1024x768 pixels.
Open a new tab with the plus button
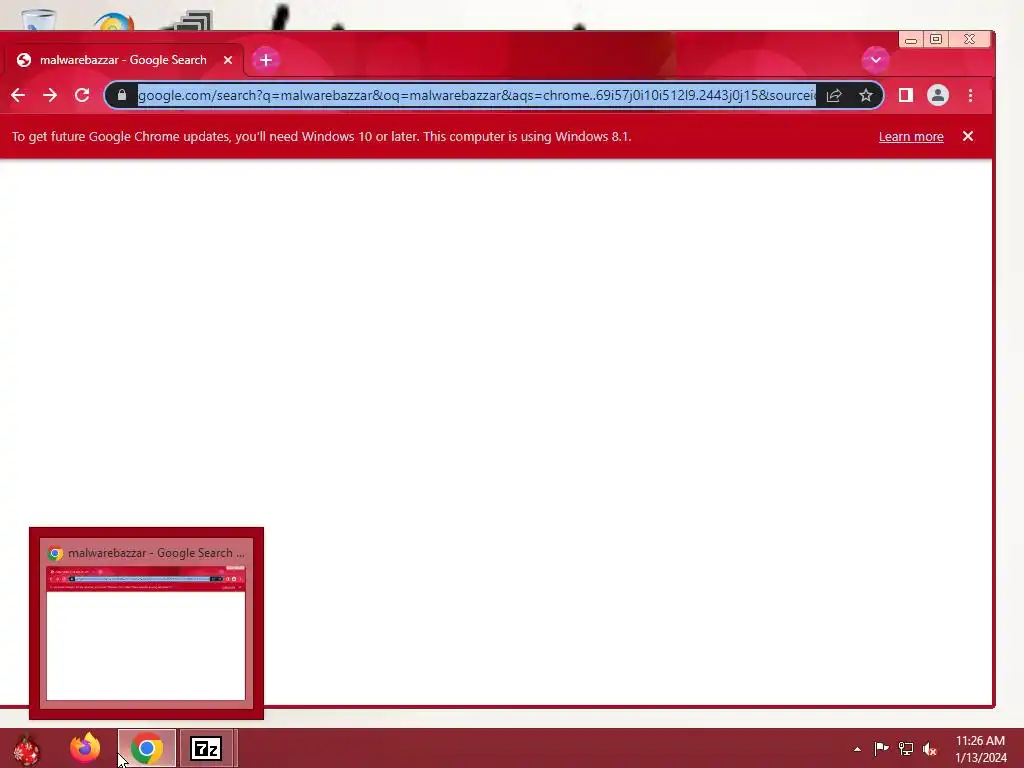point(266,60)
